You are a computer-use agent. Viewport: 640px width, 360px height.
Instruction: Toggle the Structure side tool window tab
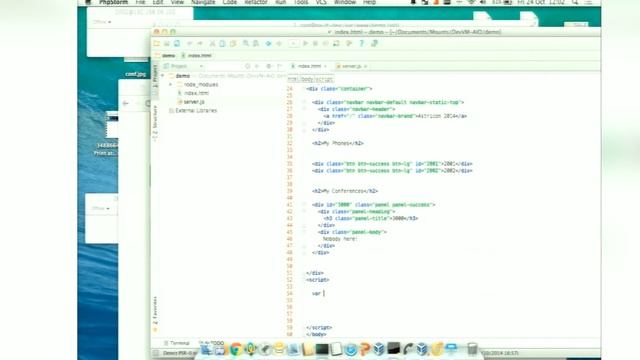coord(155,122)
